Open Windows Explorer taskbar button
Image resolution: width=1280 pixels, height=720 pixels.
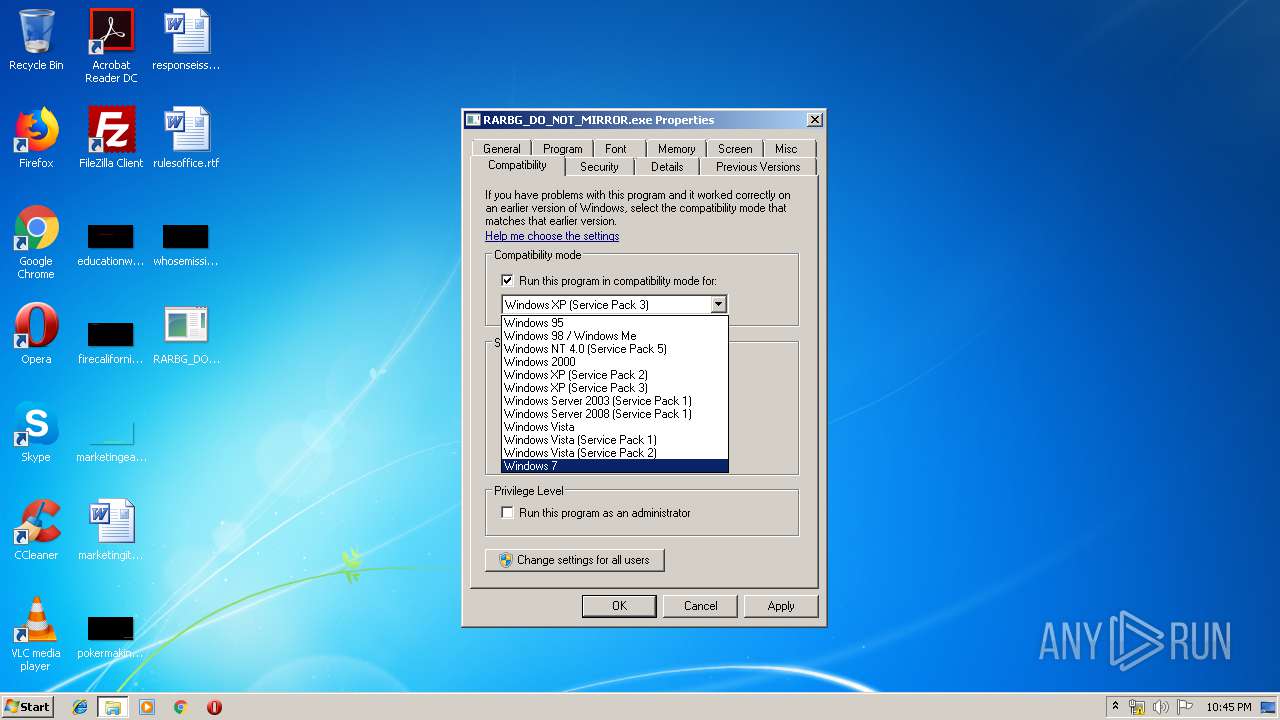pos(113,707)
